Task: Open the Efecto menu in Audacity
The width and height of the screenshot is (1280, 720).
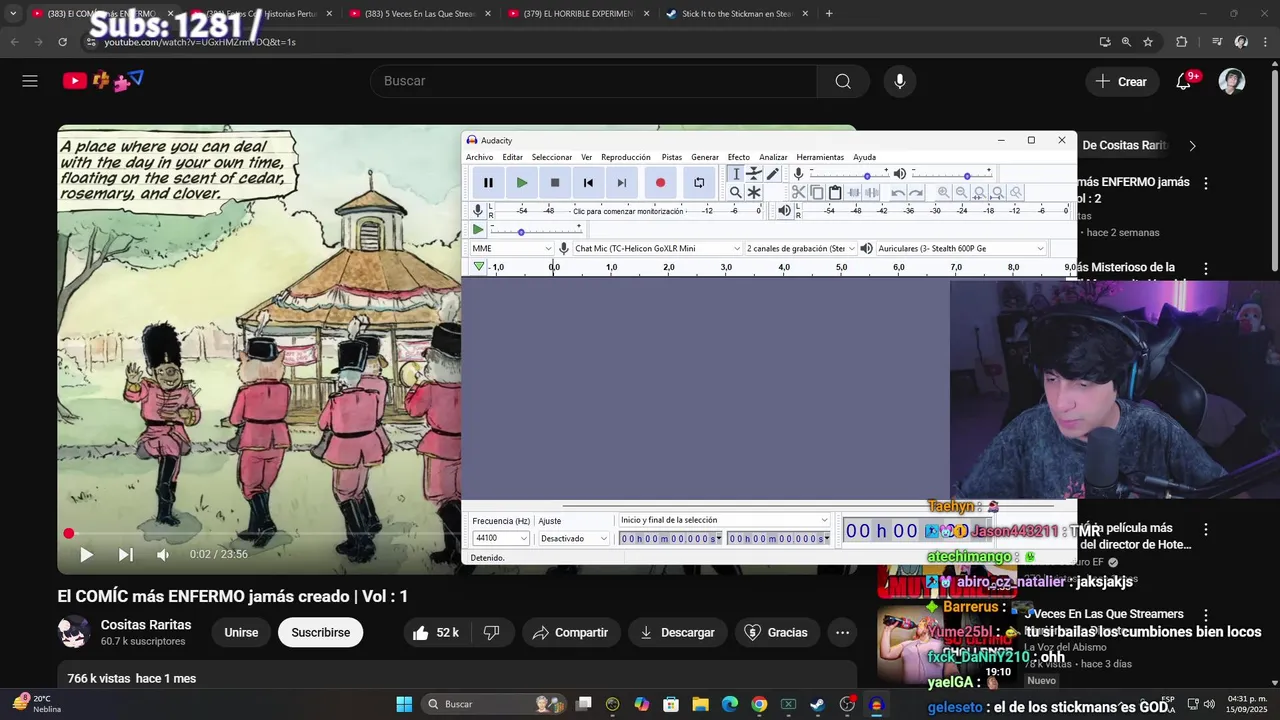Action: (x=738, y=157)
